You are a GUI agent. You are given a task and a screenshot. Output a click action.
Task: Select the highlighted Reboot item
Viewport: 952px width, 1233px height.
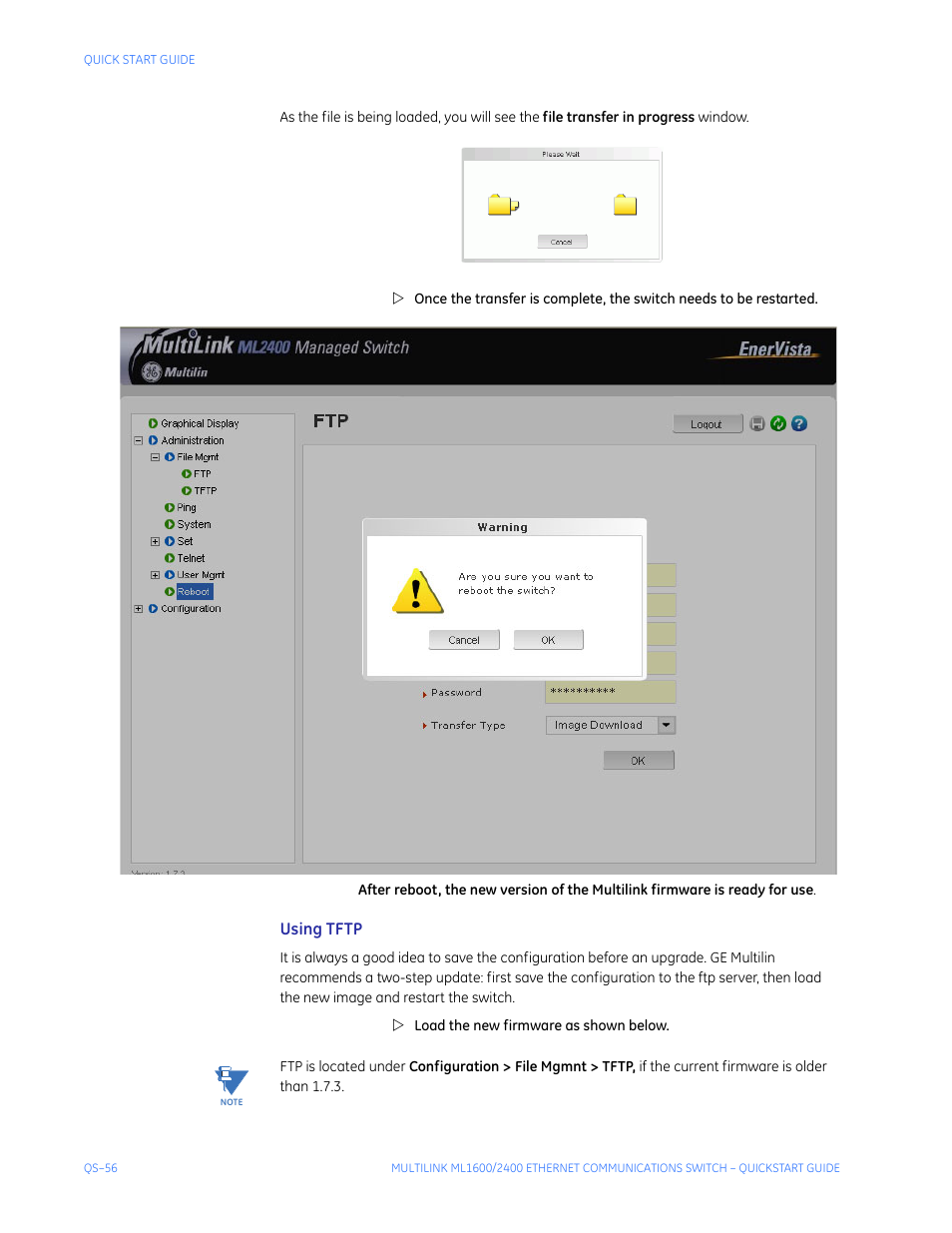point(195,592)
